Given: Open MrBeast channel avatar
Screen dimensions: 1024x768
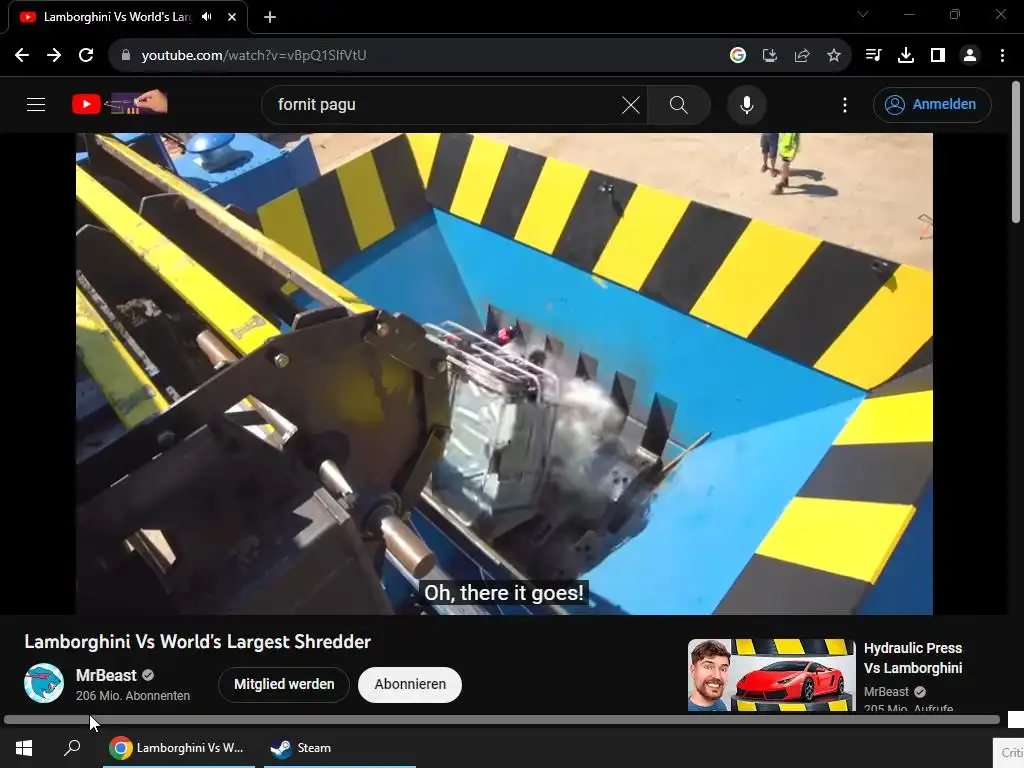Looking at the screenshot, I should coord(44,683).
